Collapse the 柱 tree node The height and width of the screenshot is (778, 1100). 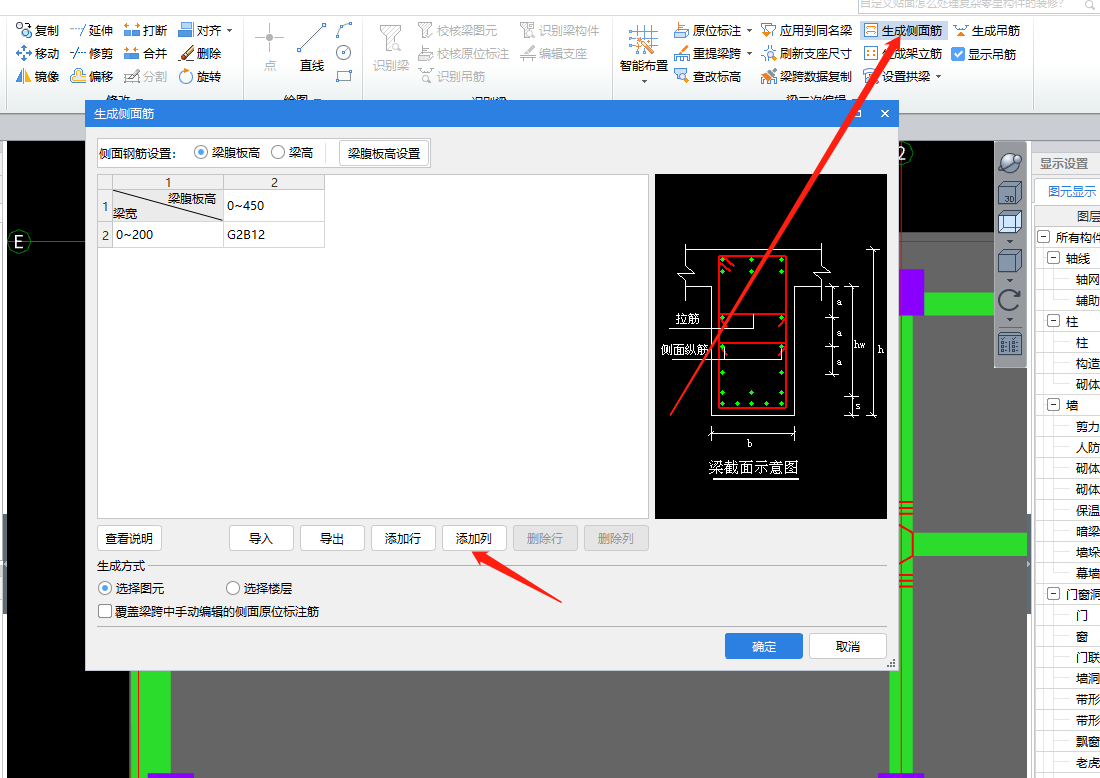(x=1053, y=321)
